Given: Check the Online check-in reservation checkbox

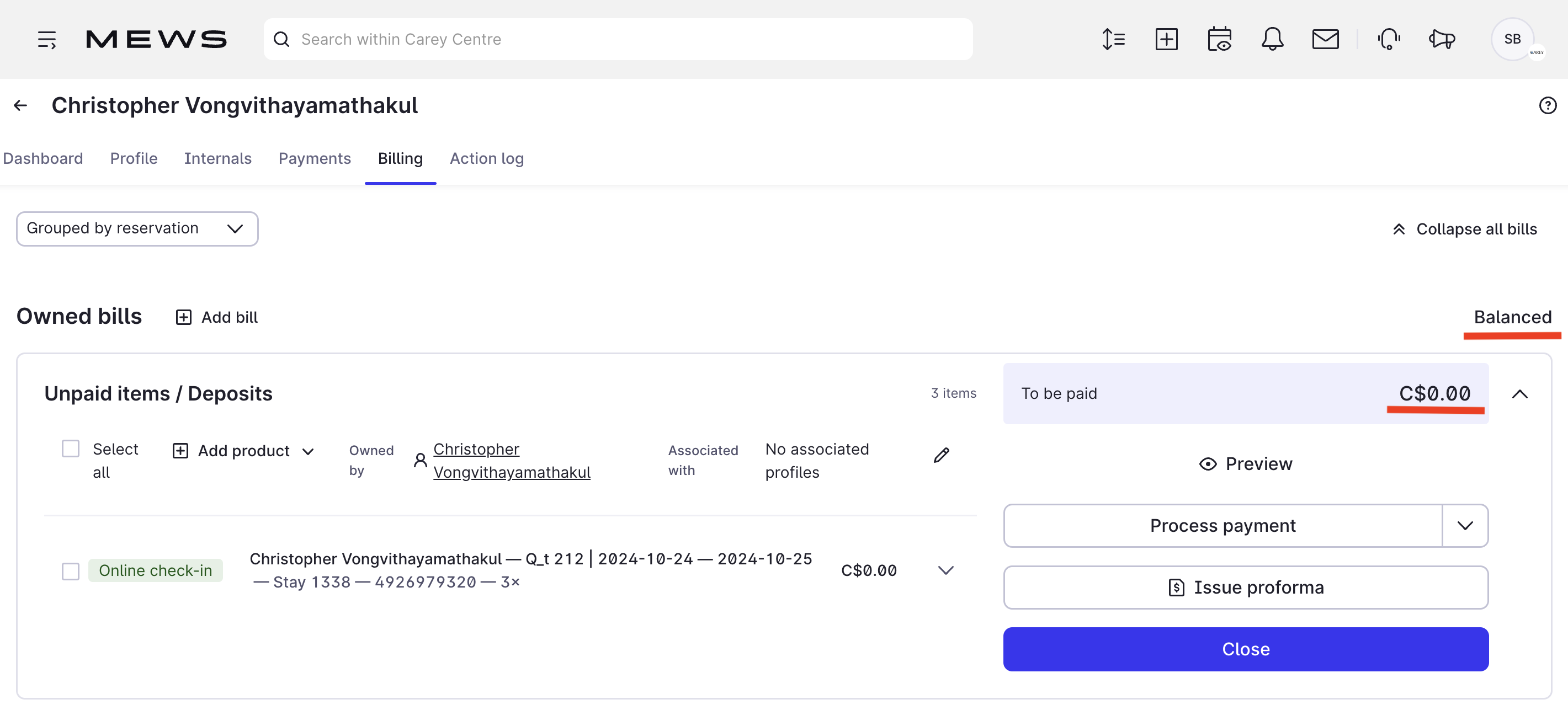Looking at the screenshot, I should (x=71, y=572).
